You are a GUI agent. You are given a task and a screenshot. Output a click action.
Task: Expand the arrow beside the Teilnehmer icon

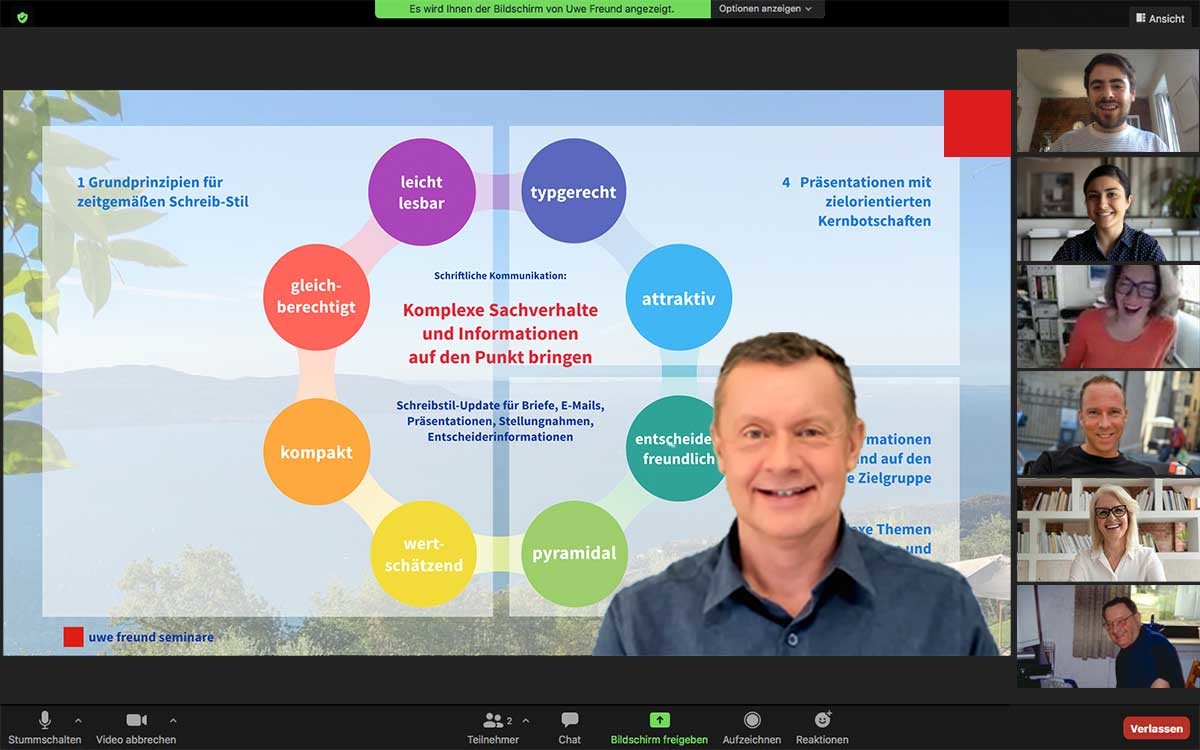pos(526,720)
